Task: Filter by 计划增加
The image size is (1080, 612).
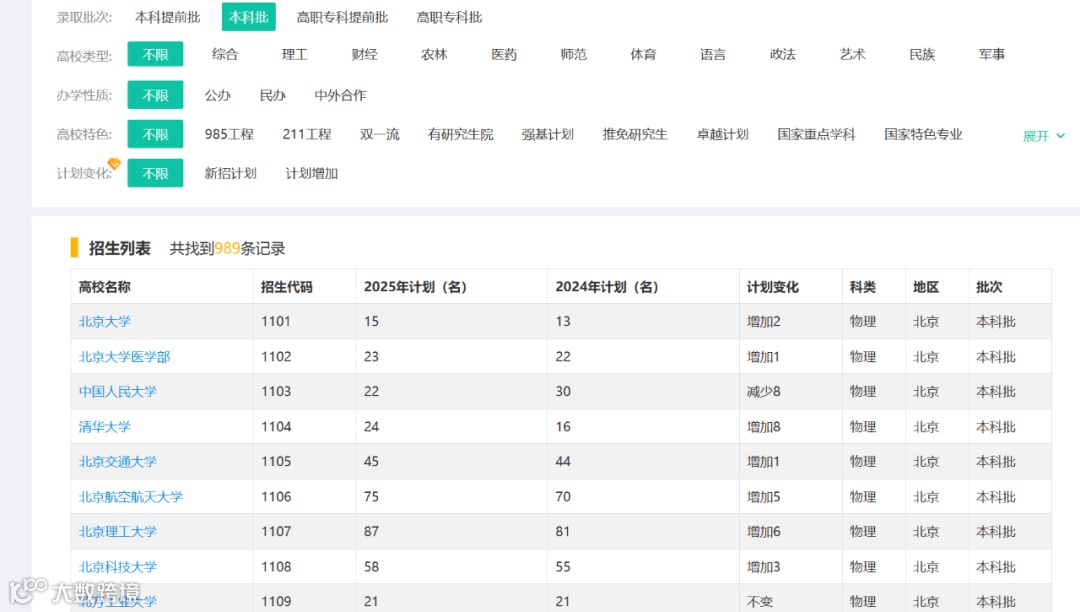Action: click(x=312, y=173)
